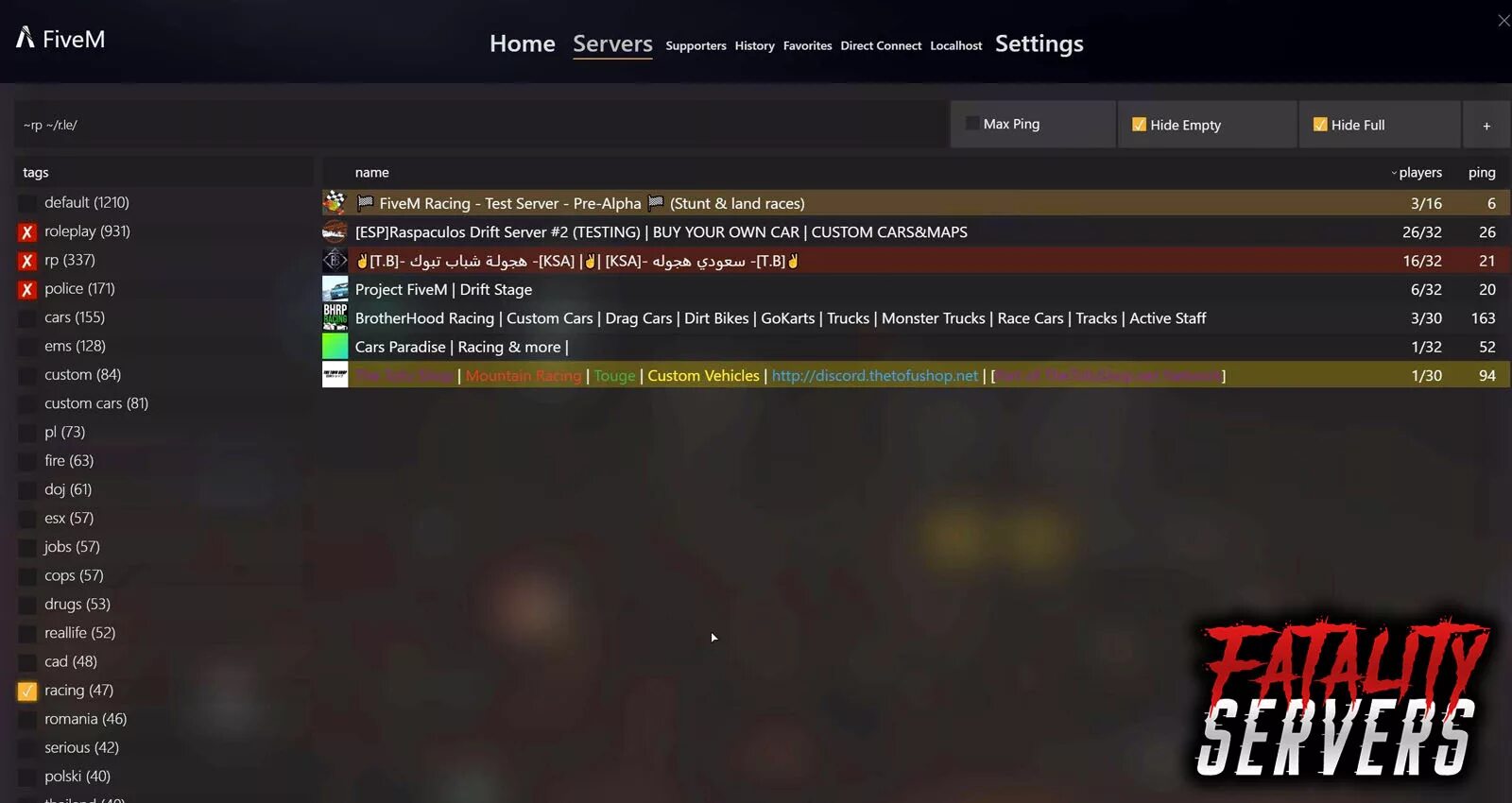Click the Raspaculos Drift Server icon

coord(335,231)
